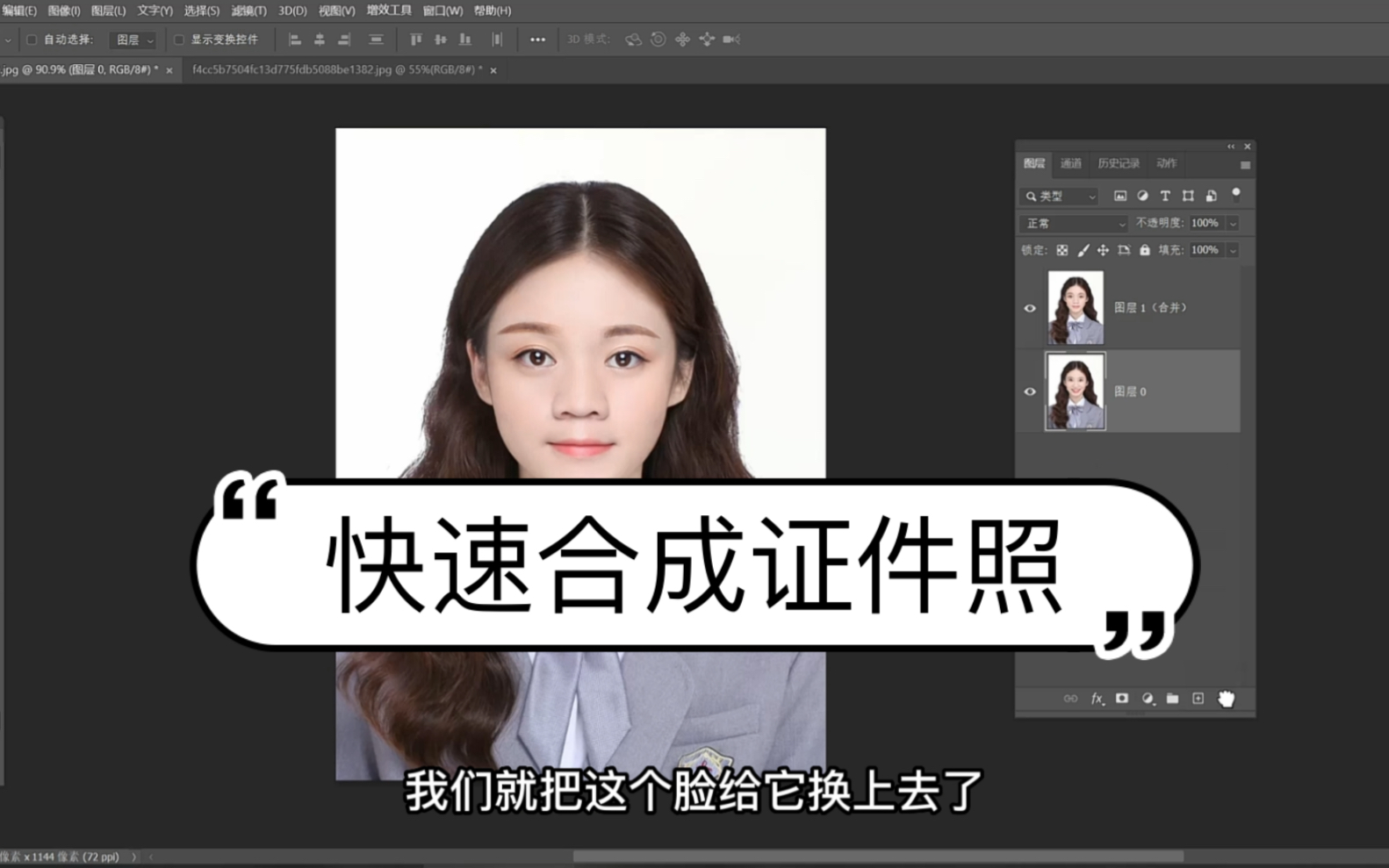
Task: Click the align top edges icon
Action: tap(416, 39)
